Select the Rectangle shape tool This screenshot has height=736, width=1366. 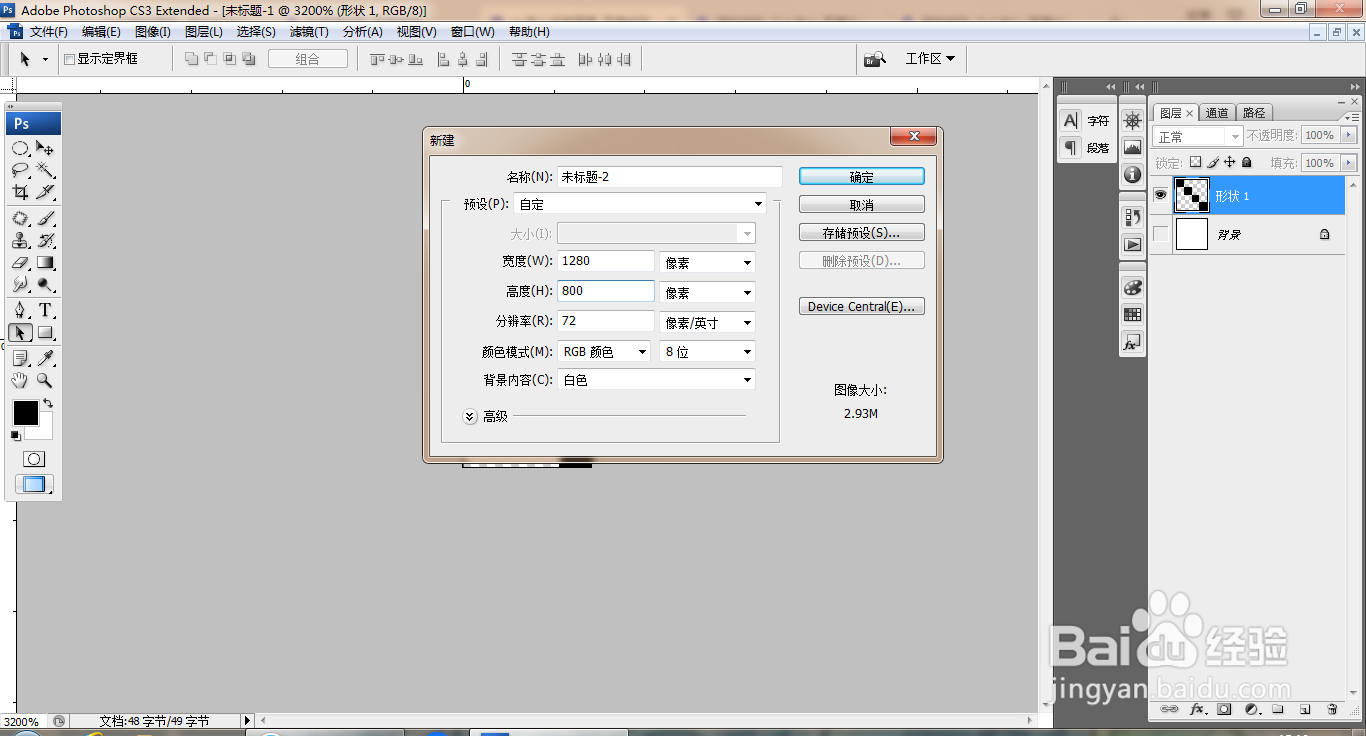[x=45, y=332]
